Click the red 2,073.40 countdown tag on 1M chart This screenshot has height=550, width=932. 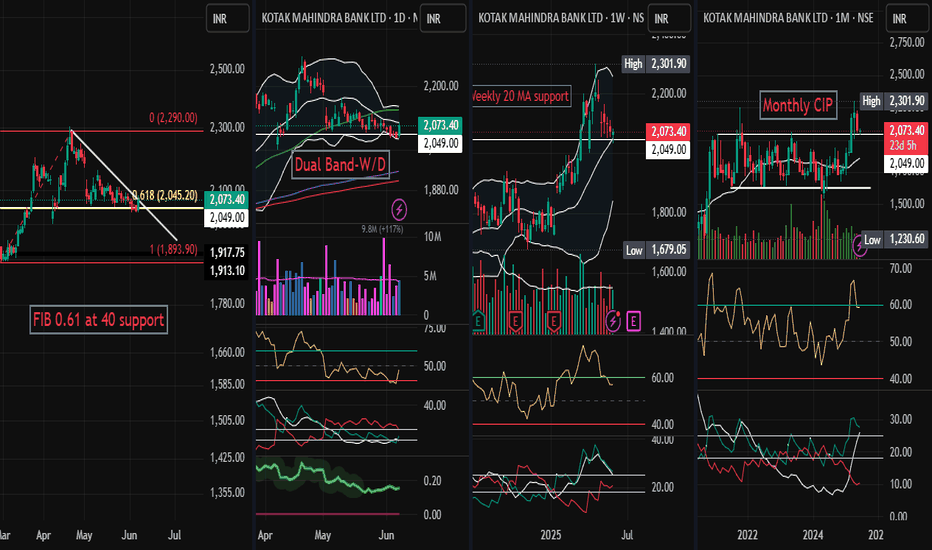pos(907,137)
